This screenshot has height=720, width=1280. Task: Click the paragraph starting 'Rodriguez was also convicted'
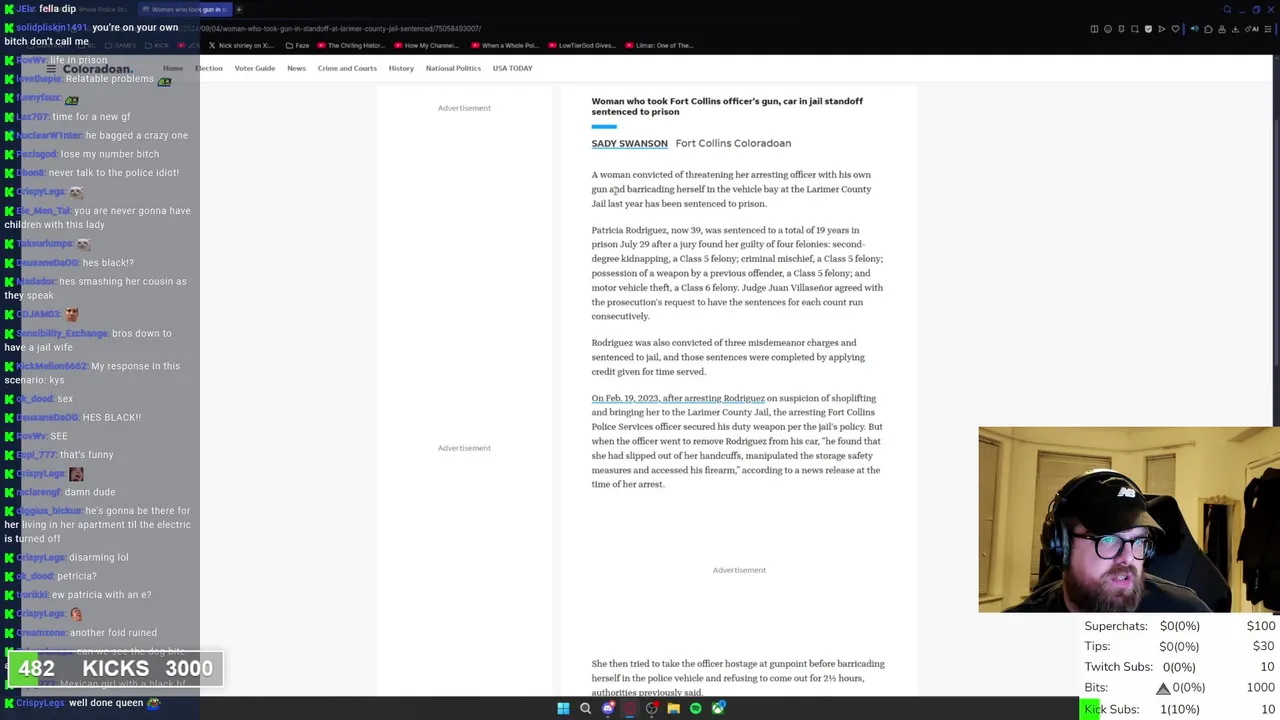728,357
